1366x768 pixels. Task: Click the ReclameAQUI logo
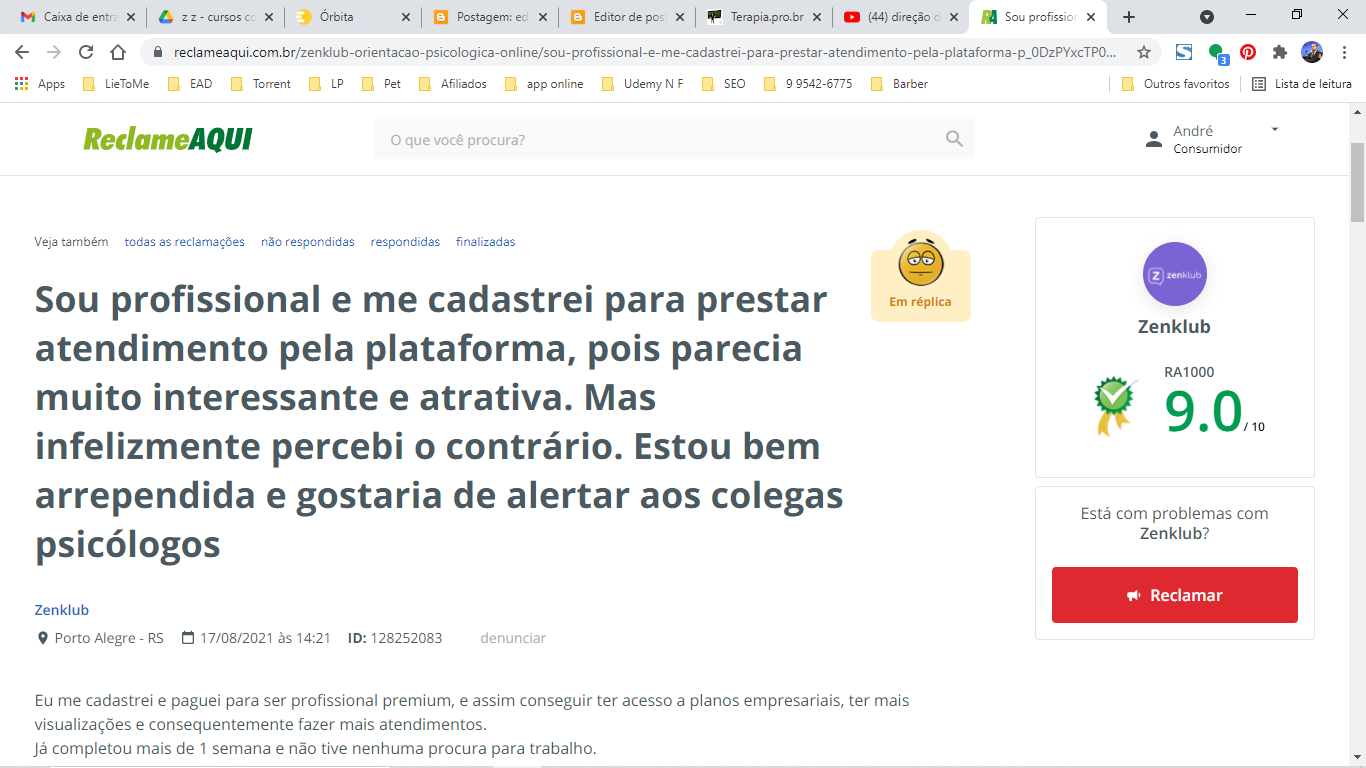tap(168, 139)
